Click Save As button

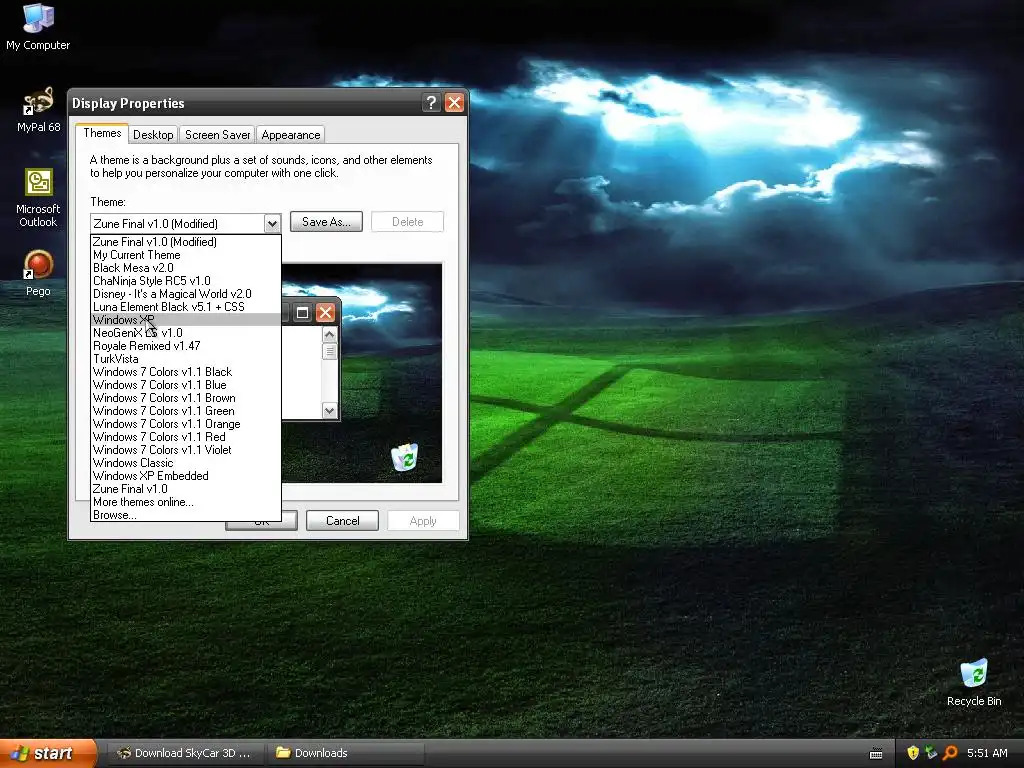point(326,222)
